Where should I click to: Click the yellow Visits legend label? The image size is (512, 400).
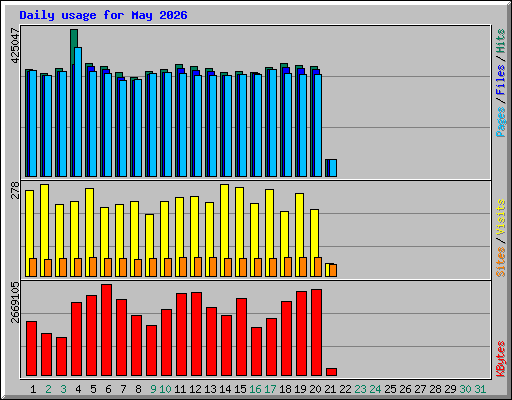pos(501,217)
